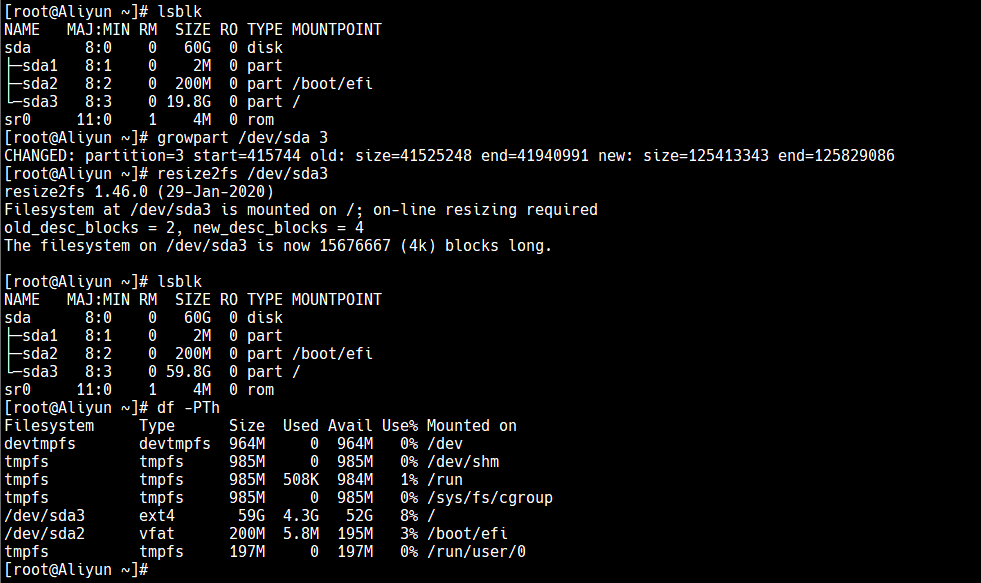Click the second lsblk command
The image size is (981, 583).
click(x=180, y=282)
